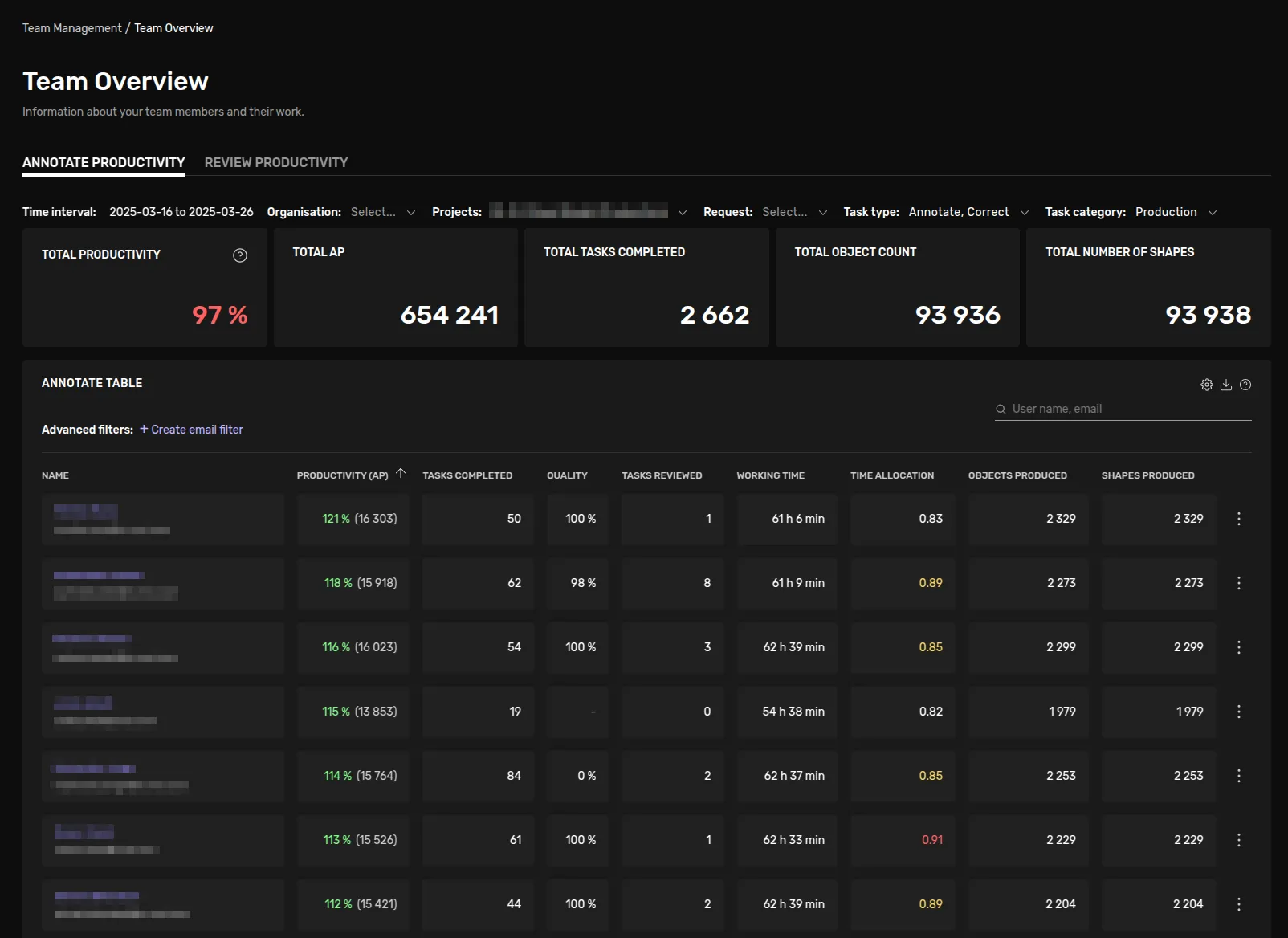Sort by Tasks Completed column

[x=467, y=475]
